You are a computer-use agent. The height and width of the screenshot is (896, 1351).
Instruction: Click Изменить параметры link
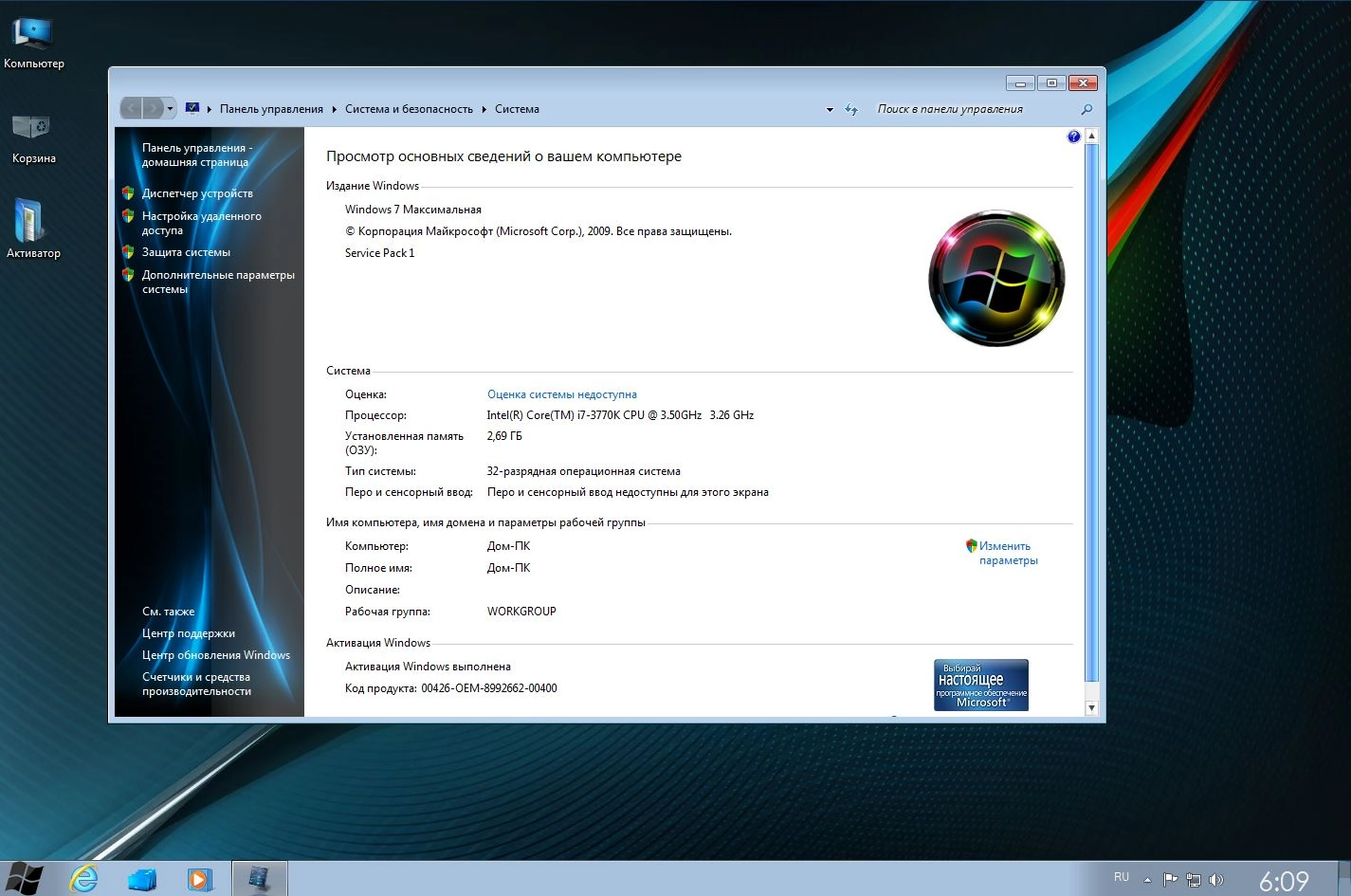[1009, 553]
